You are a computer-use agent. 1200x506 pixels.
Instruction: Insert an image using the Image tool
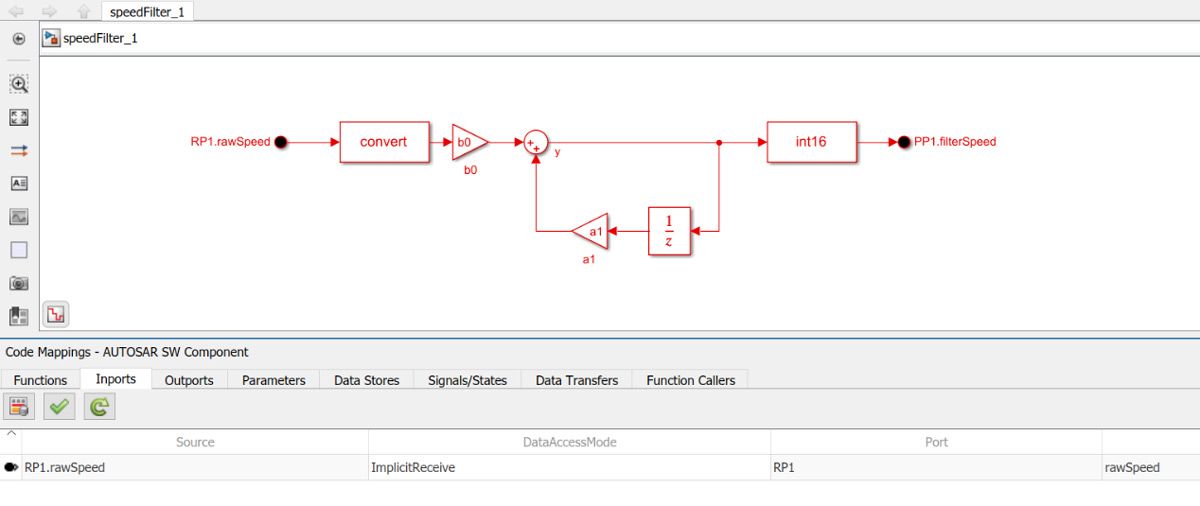pos(18,217)
